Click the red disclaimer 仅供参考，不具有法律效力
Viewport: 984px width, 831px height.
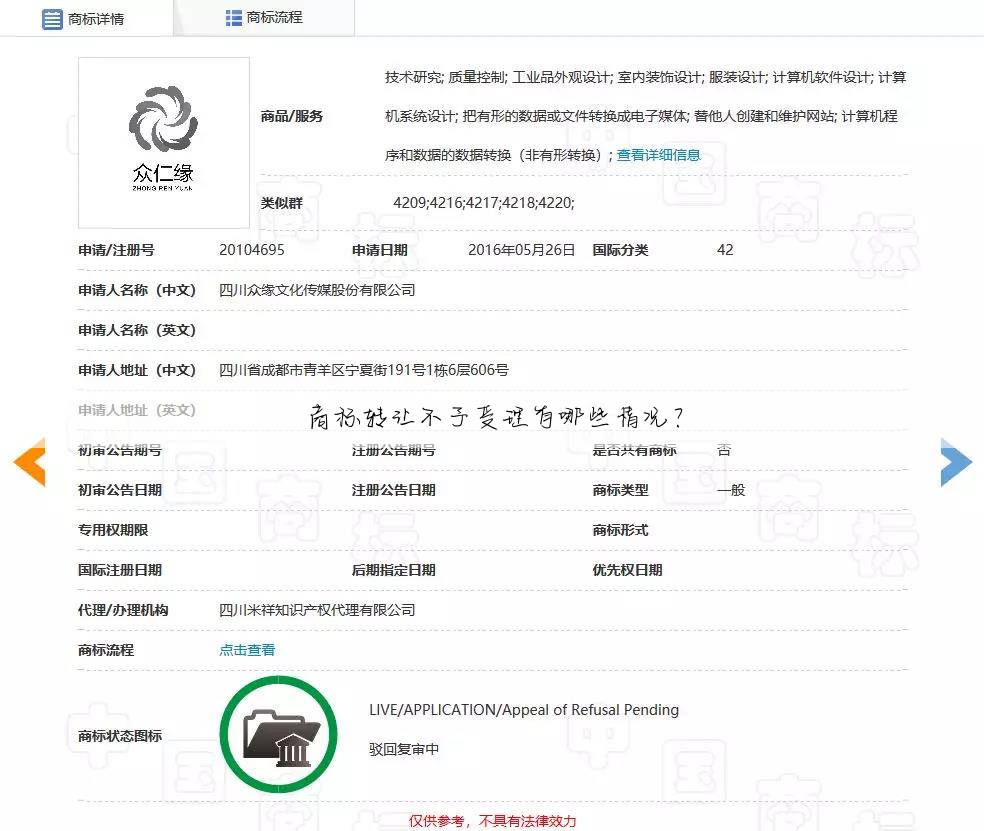(x=492, y=819)
